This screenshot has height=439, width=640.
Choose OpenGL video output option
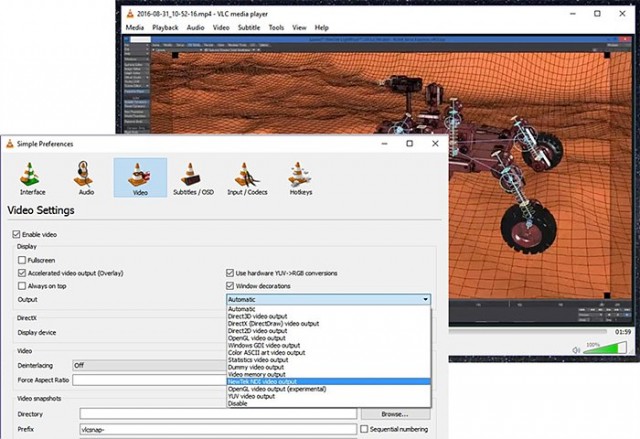pos(329,338)
